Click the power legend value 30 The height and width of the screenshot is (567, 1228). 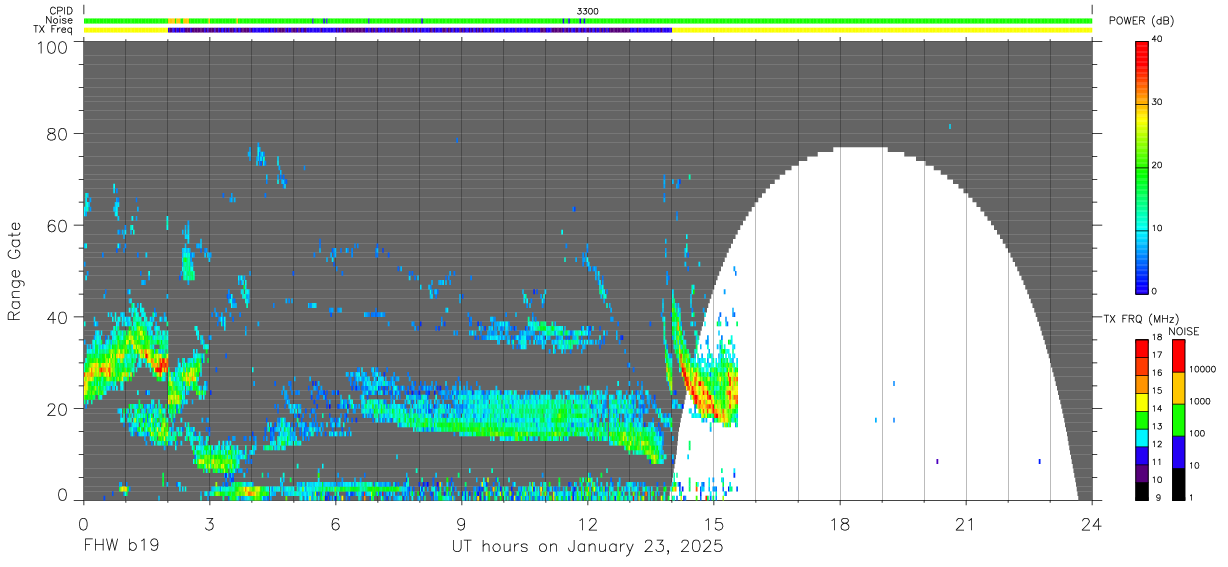[x=1158, y=102]
